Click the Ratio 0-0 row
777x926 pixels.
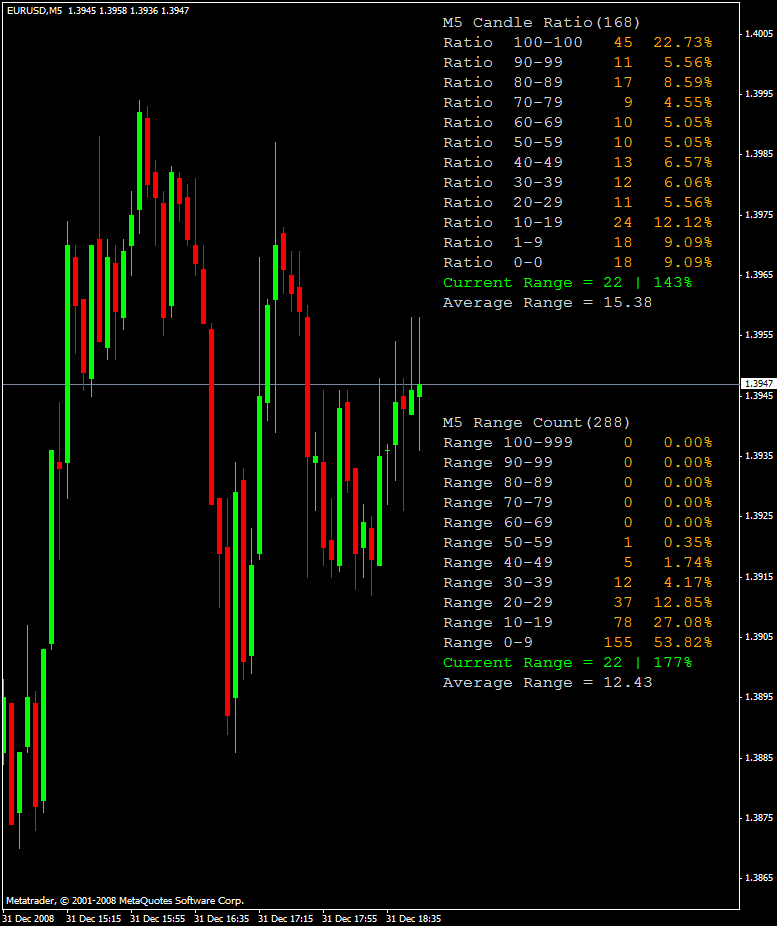point(577,263)
